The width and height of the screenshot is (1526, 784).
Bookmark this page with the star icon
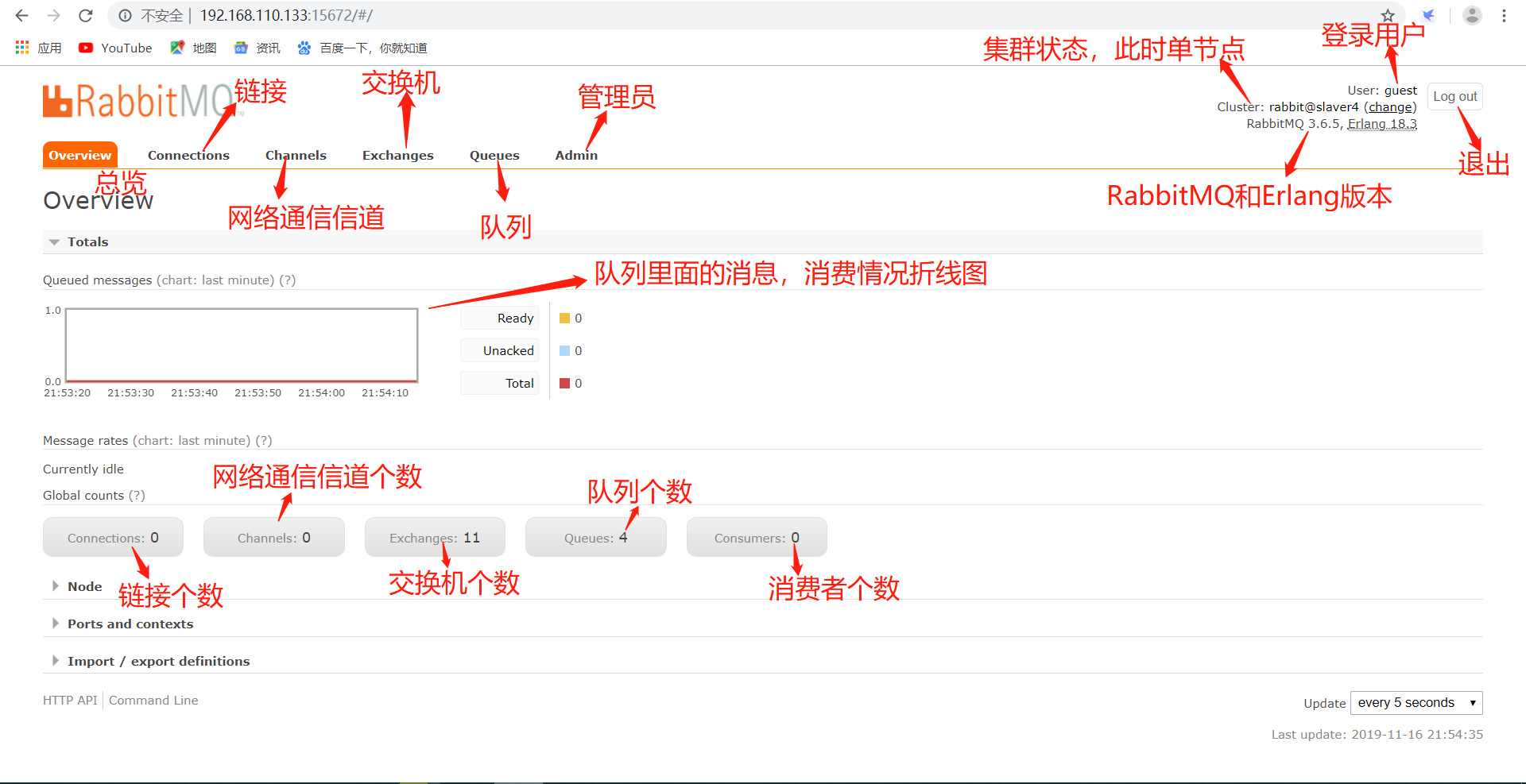pos(1388,15)
